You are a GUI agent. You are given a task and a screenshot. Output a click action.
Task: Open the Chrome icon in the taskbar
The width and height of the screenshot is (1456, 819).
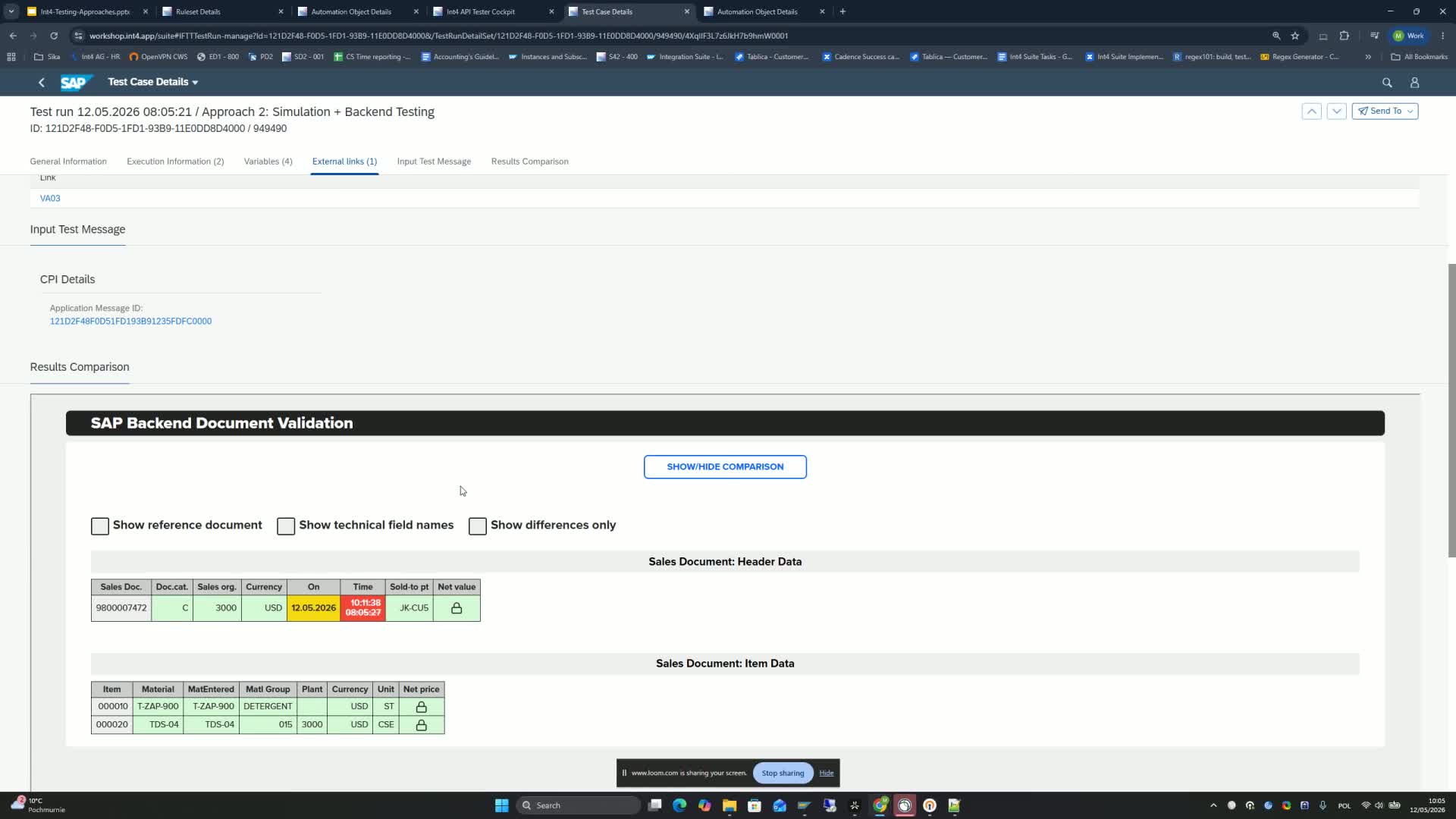(x=880, y=805)
